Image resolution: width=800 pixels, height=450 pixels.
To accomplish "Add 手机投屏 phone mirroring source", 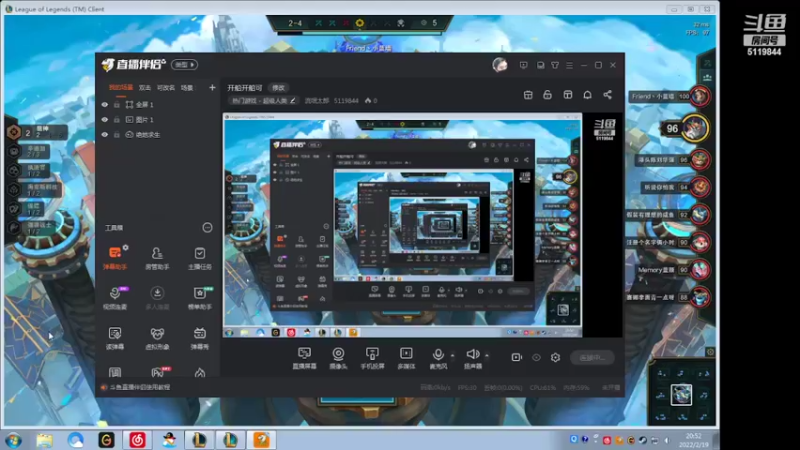I will click(372, 358).
